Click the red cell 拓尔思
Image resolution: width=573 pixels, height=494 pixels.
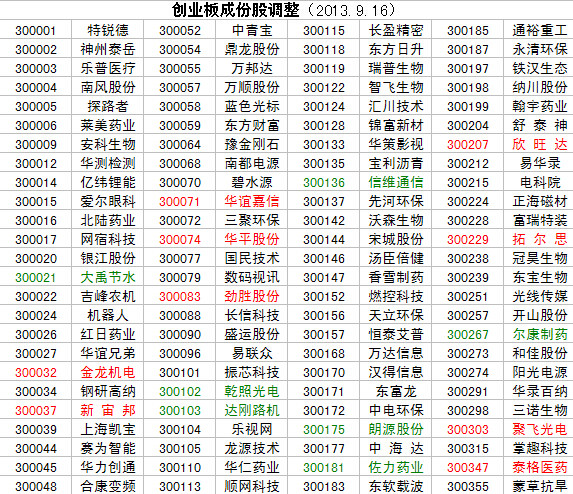click(x=540, y=239)
